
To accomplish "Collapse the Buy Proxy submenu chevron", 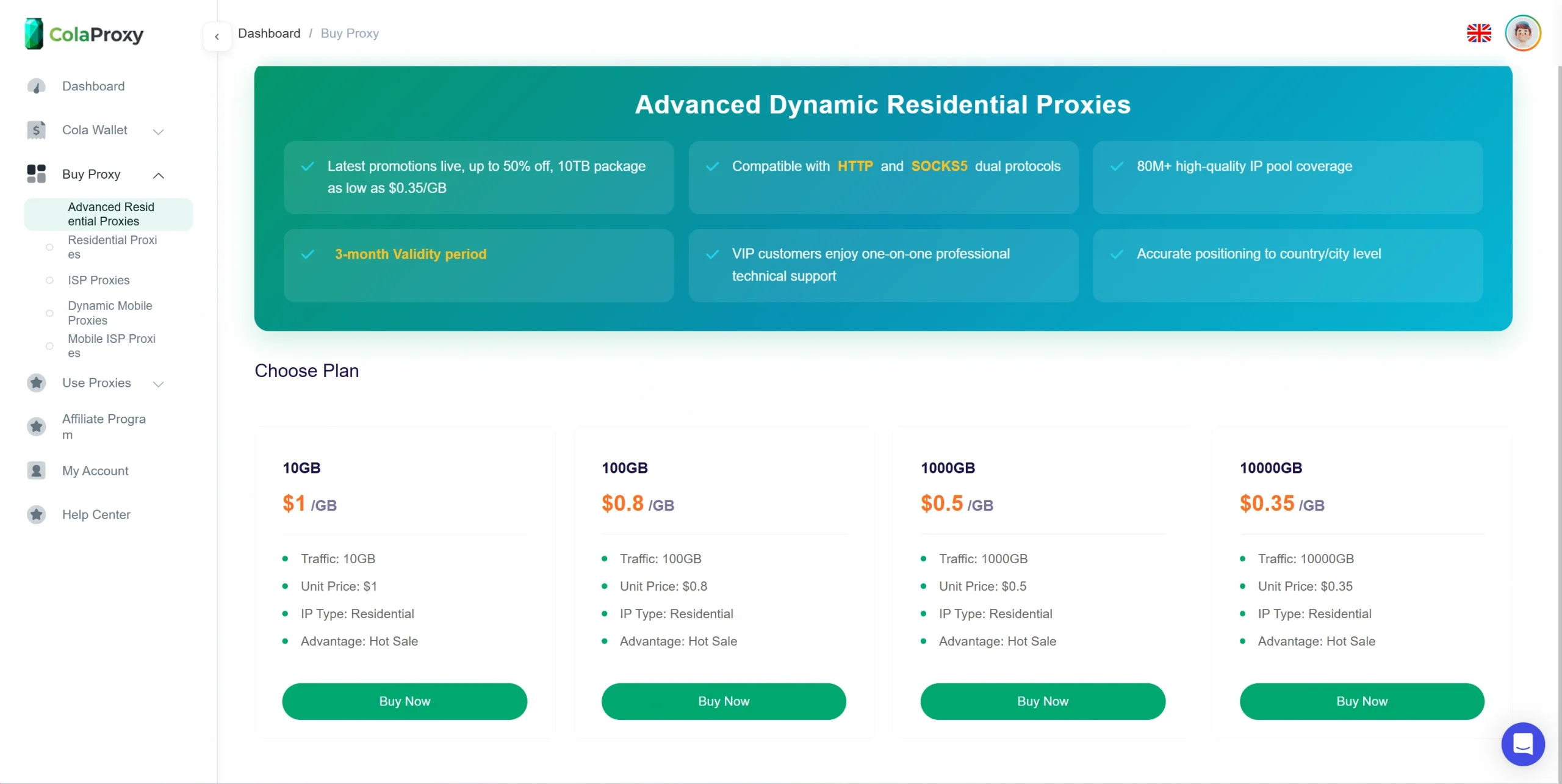I will [x=159, y=175].
